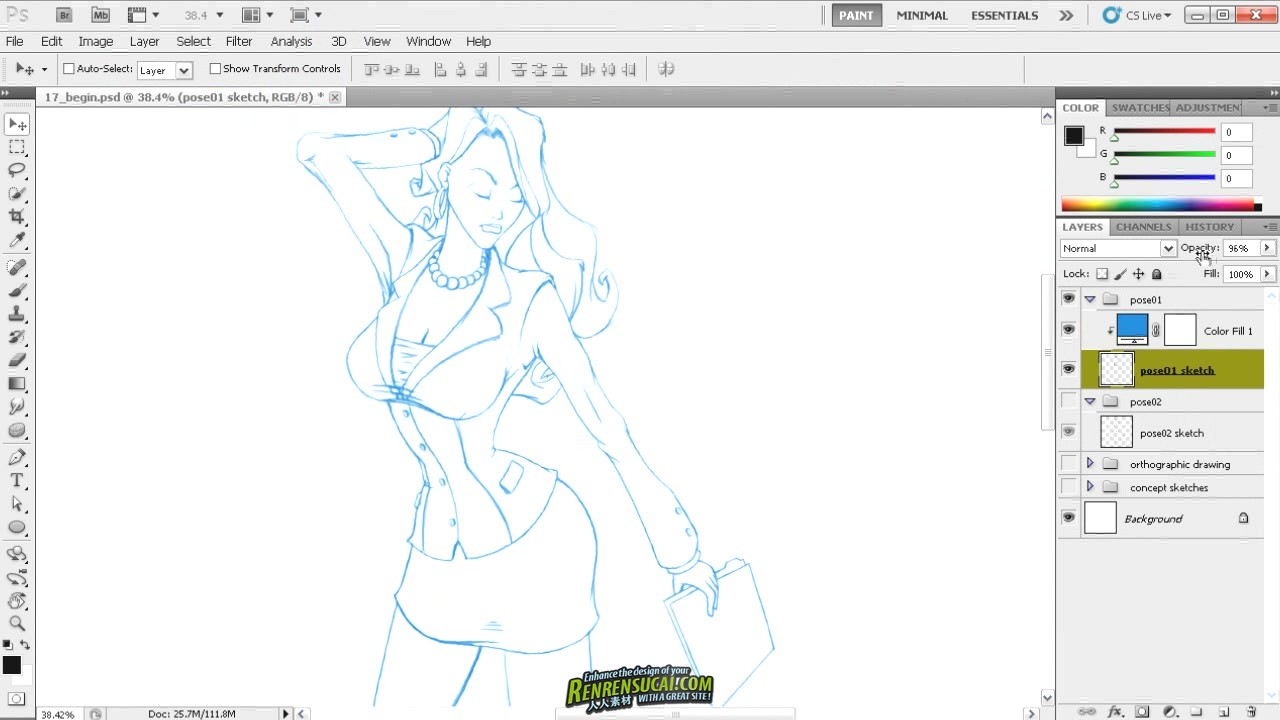Select the Eyedropper tool

click(x=17, y=241)
